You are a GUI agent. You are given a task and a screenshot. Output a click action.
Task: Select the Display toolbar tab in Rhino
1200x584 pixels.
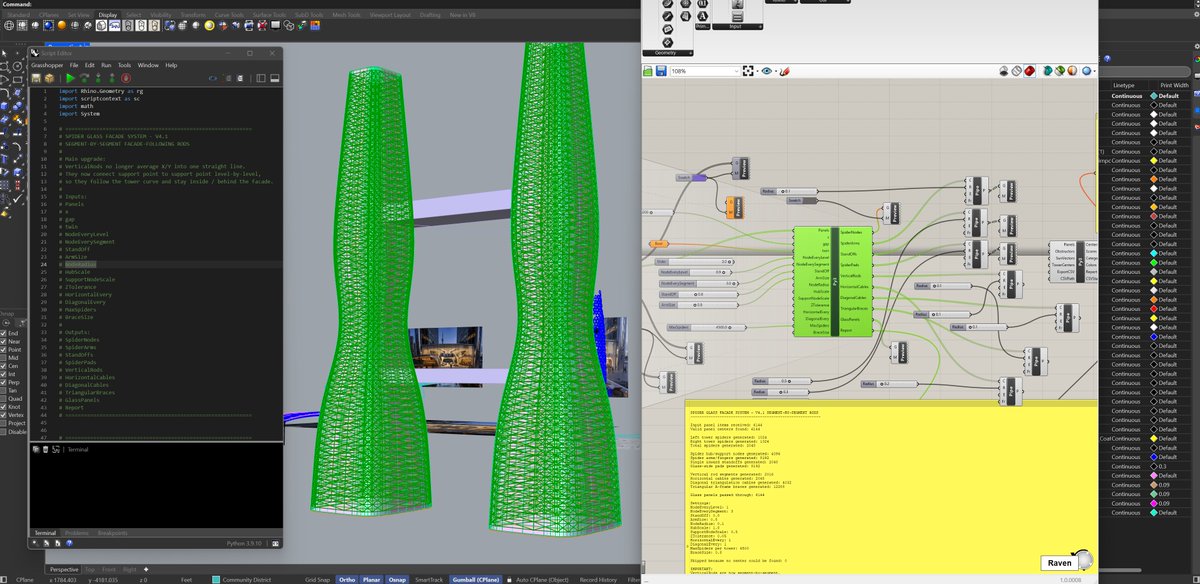click(107, 16)
